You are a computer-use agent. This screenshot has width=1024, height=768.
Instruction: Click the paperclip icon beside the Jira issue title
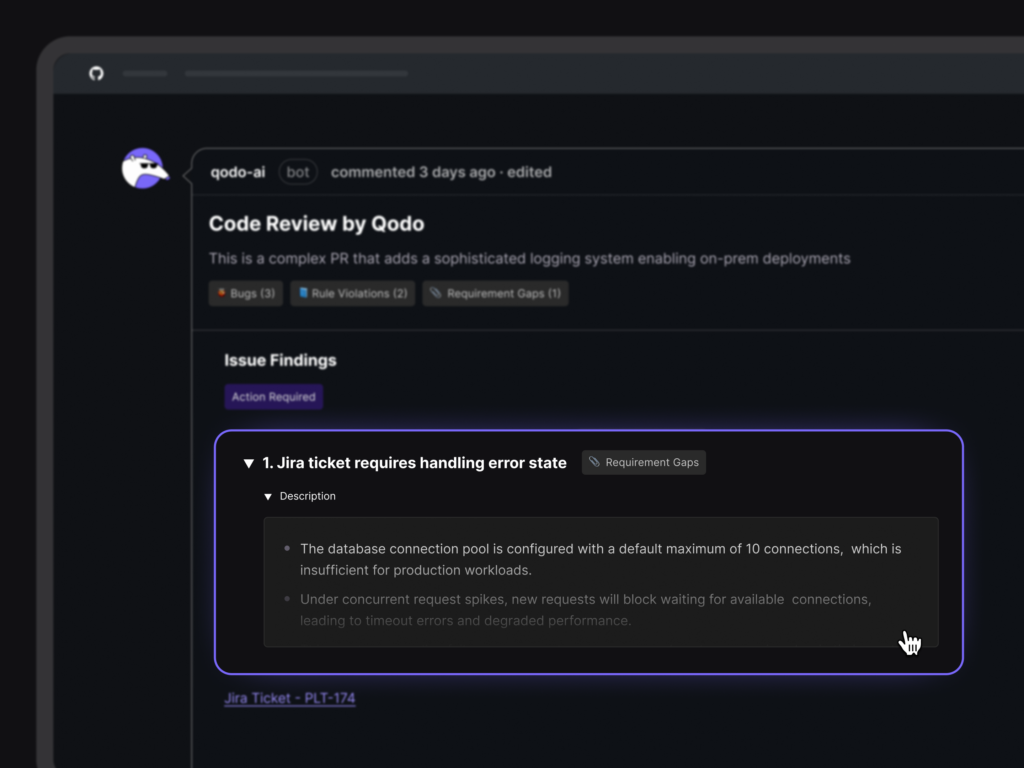click(x=594, y=463)
